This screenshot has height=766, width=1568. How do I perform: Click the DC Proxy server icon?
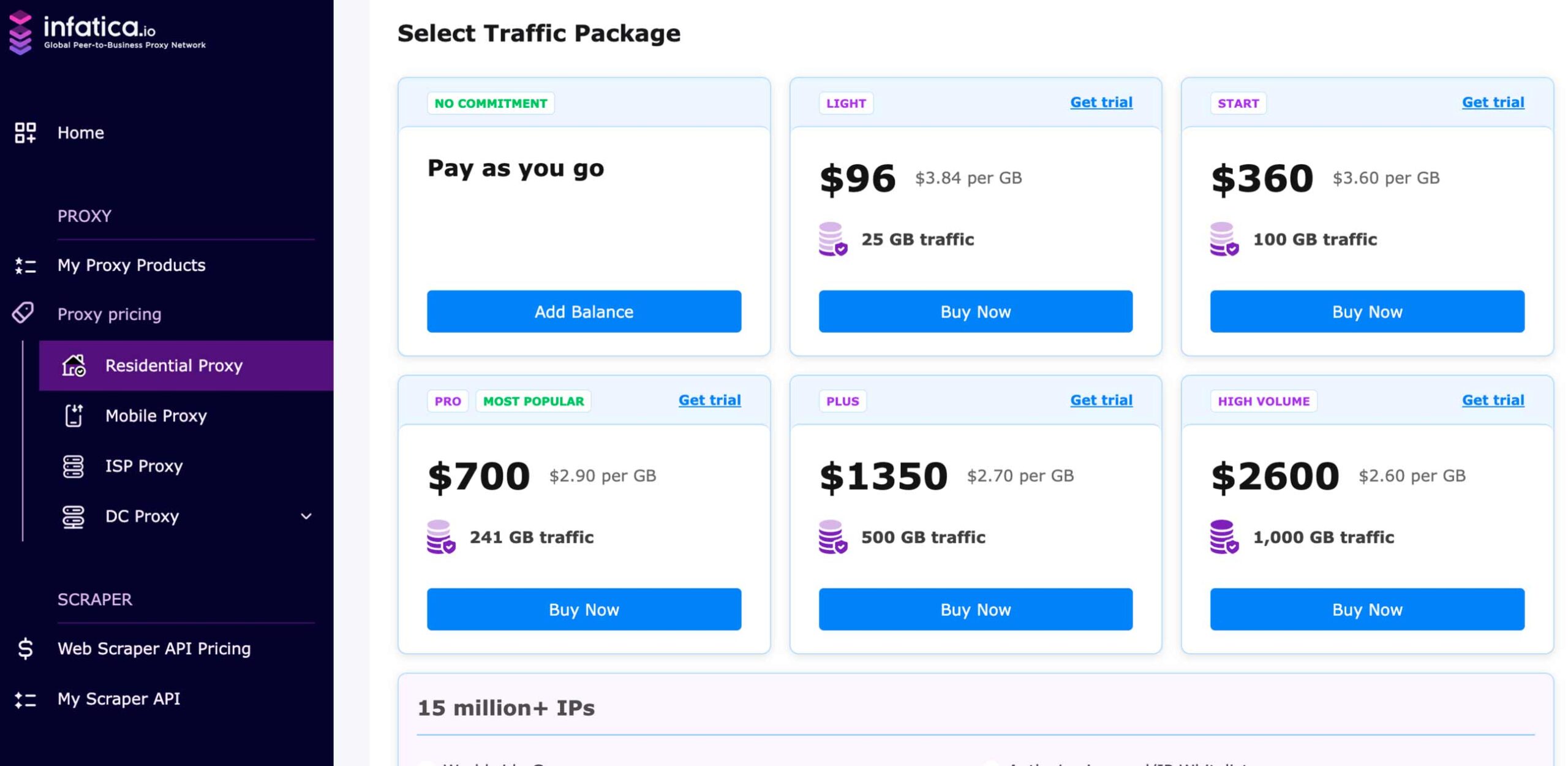tap(73, 517)
